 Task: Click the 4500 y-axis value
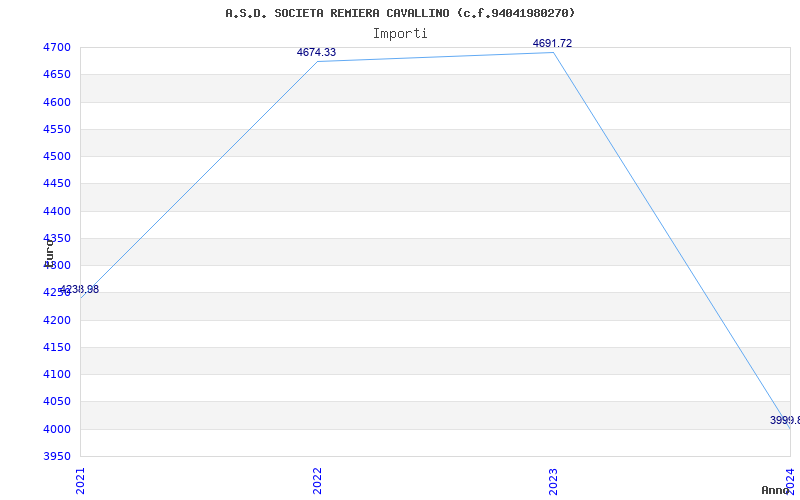click(x=57, y=156)
